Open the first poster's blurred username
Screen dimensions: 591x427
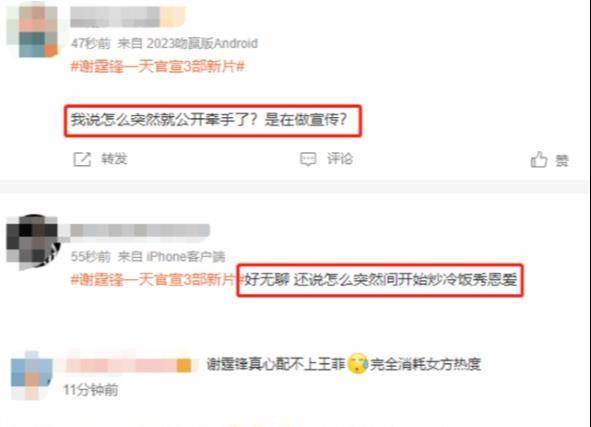128,17
